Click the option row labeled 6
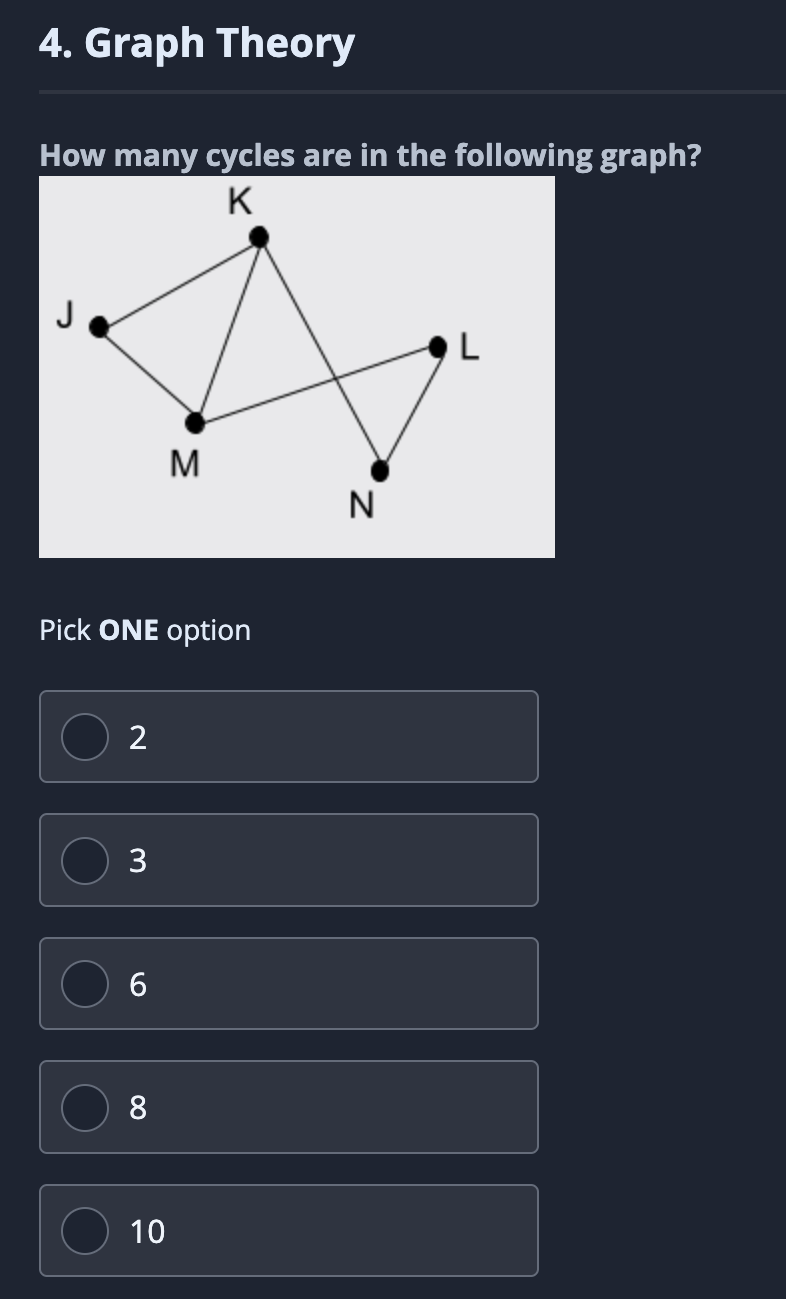Screen dimensions: 786x1299 tap(288, 984)
